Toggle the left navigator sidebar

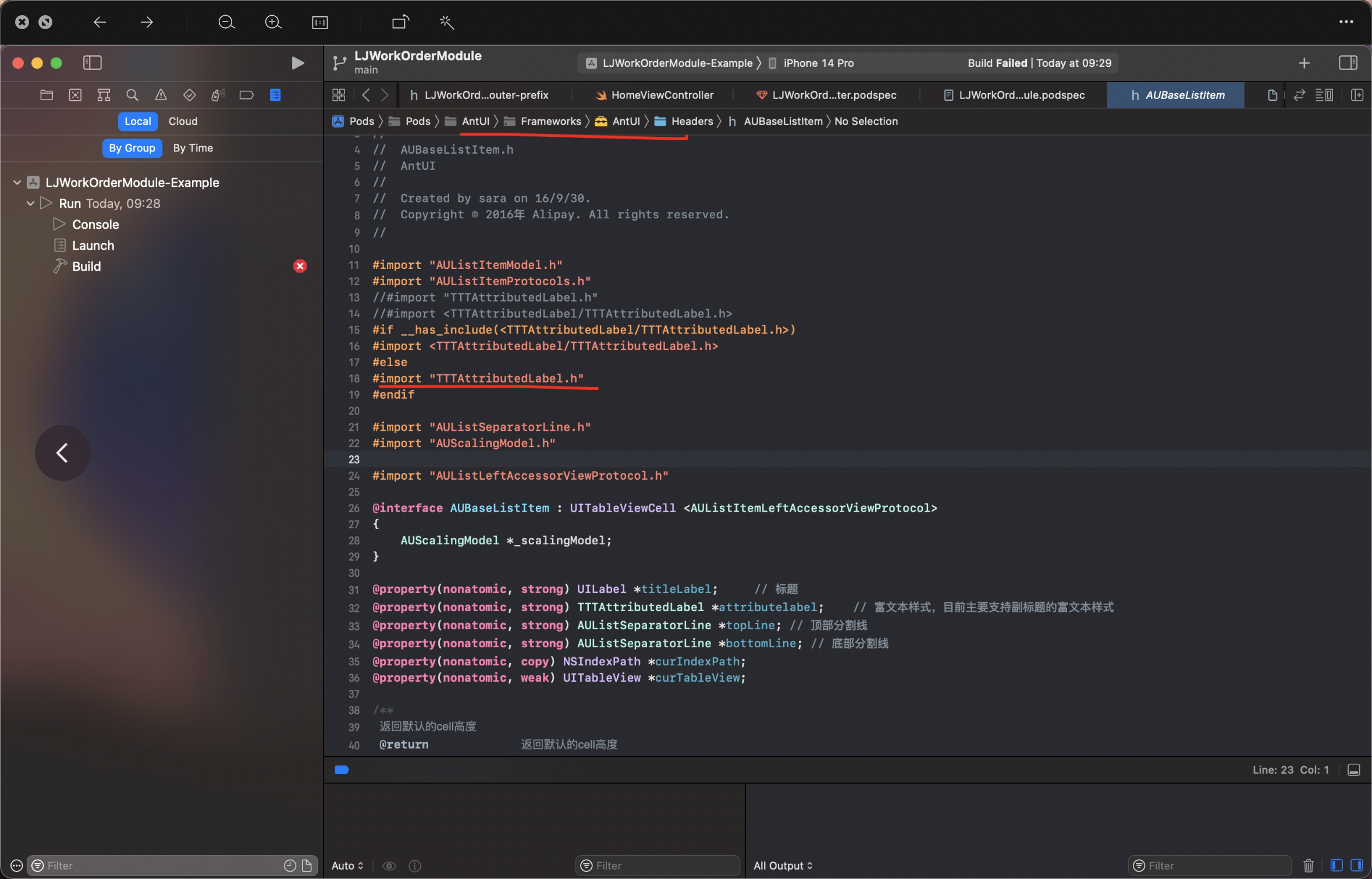92,63
